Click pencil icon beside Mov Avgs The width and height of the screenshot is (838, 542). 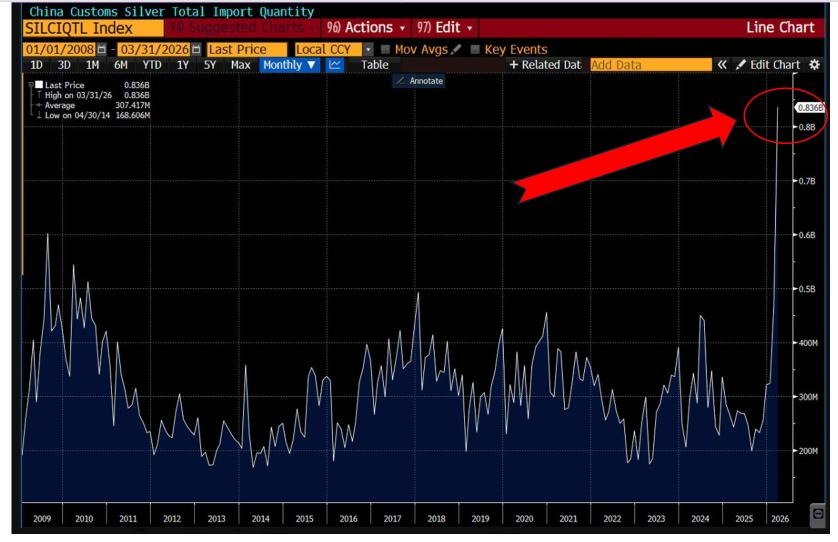pos(456,49)
